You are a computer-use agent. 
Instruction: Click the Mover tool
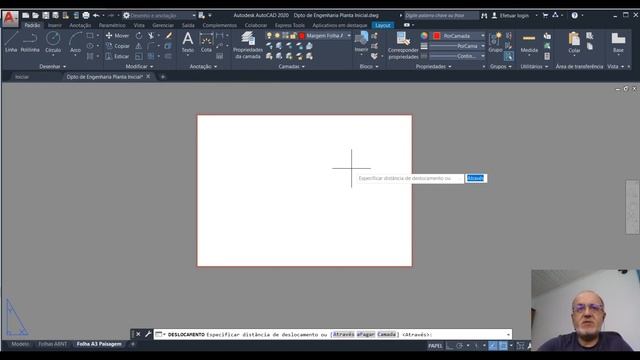(x=117, y=36)
